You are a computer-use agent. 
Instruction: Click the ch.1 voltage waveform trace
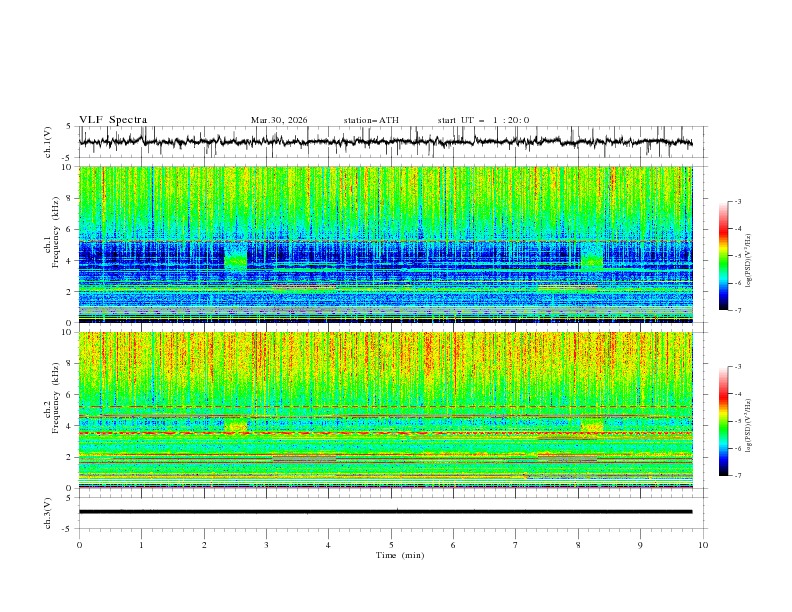coord(385,142)
